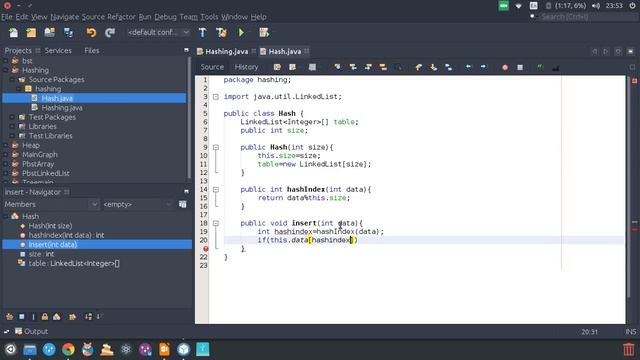This screenshot has height=360, width=640.
Task: Click the Last Edit editor toolbar icon
Action: pos(277,67)
